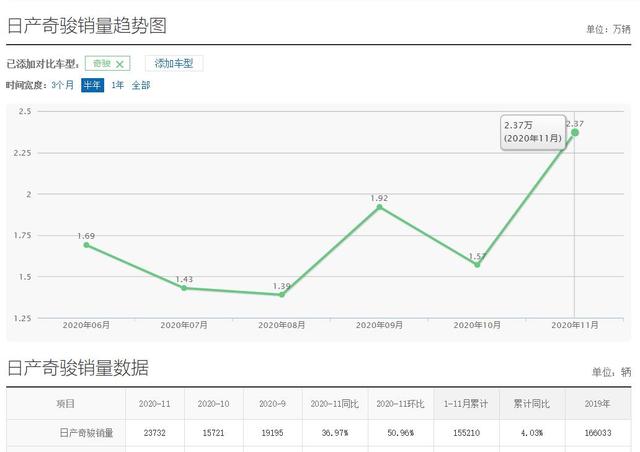Click the 累计同比 column header
The height and width of the screenshot is (452, 640).
coord(532,404)
